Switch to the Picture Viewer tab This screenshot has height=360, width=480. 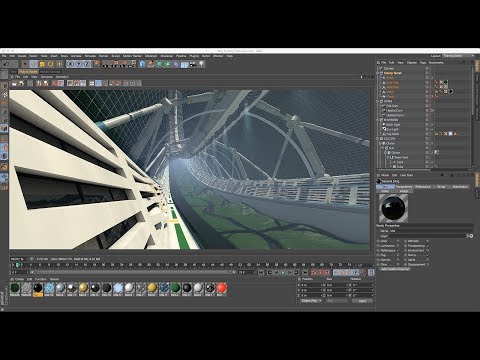click(x=28, y=72)
